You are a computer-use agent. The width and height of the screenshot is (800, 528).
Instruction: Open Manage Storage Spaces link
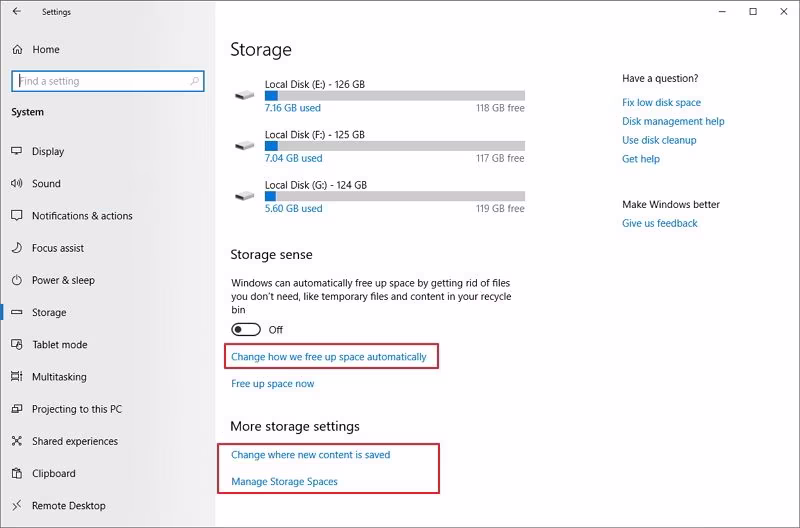tap(284, 482)
